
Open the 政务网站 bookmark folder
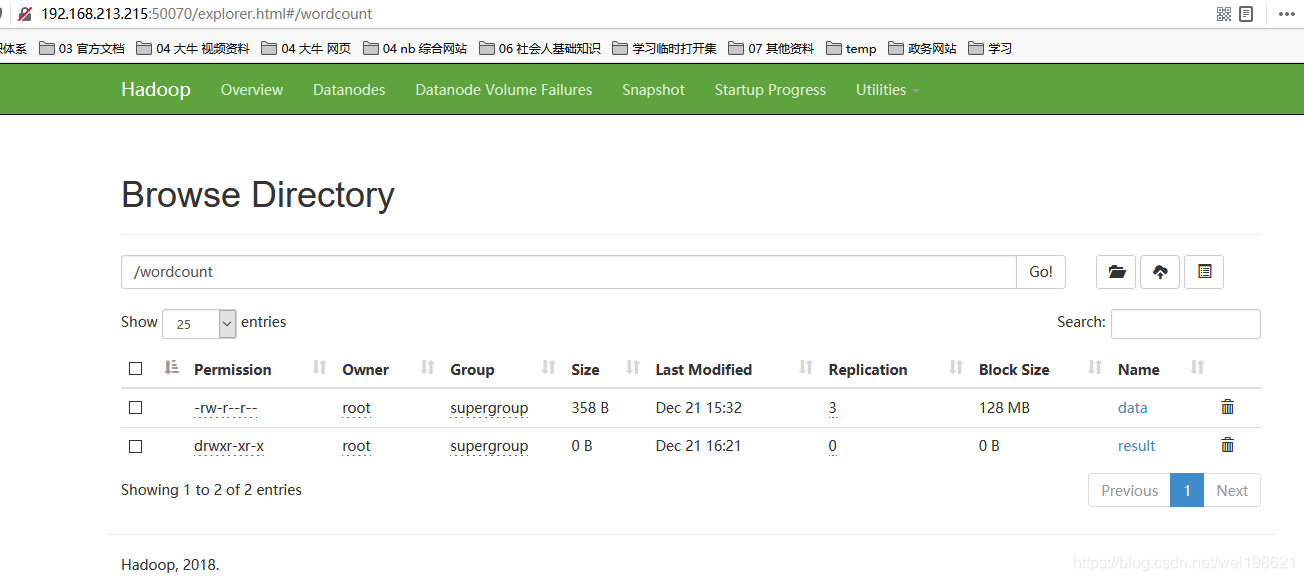tap(922, 48)
